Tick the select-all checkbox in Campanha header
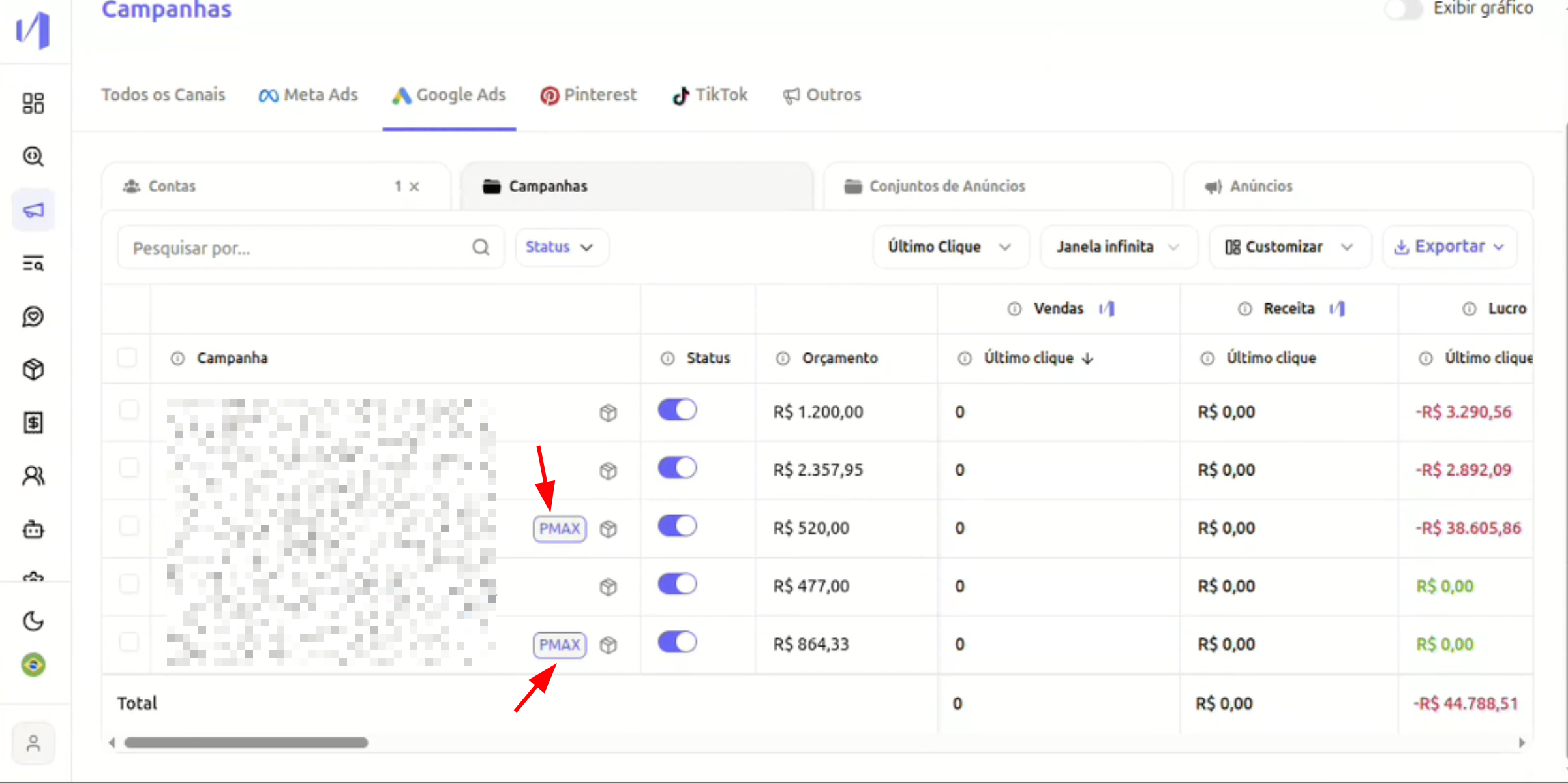Viewport: 1568px width, 783px height. 127,358
